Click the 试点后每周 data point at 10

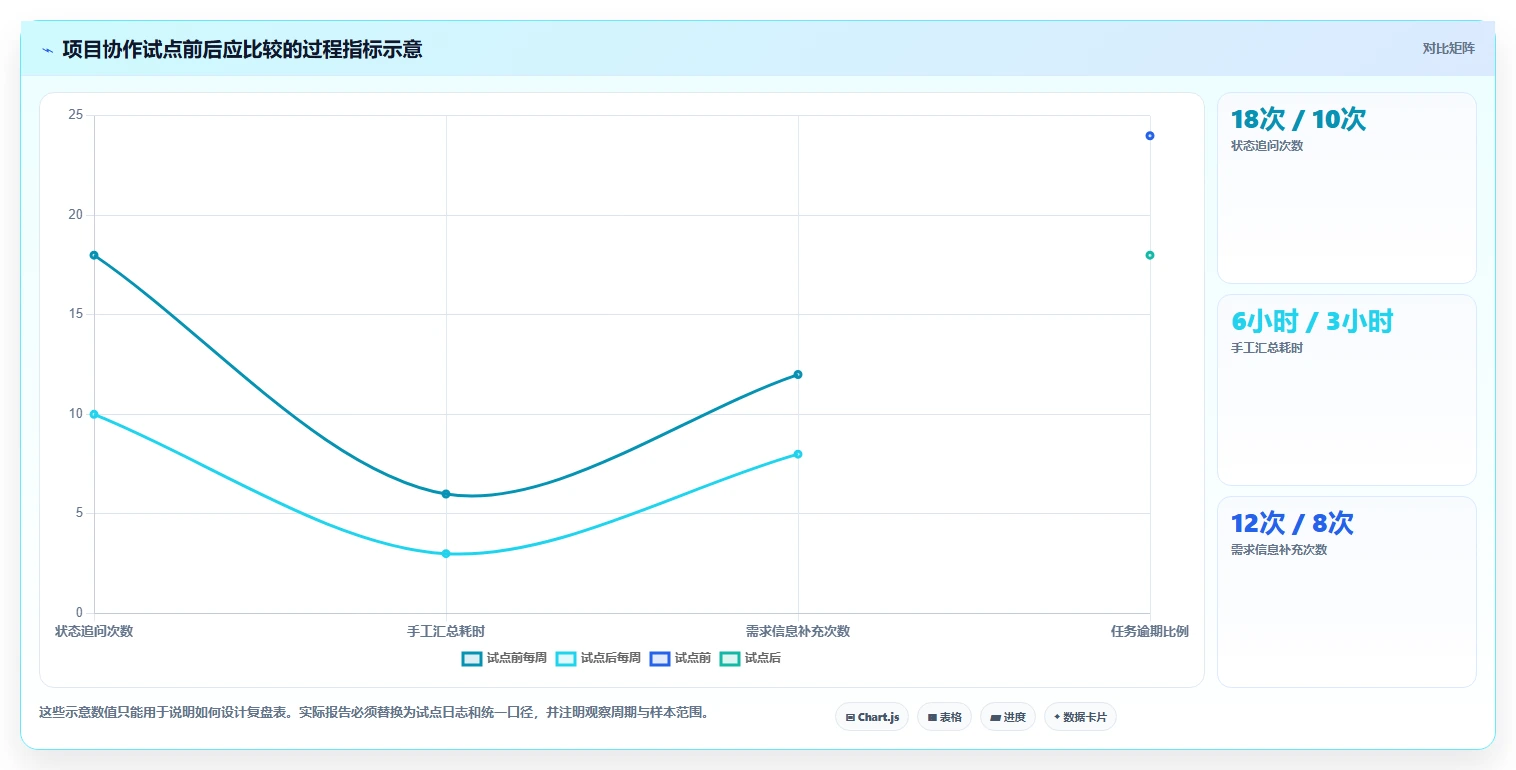click(94, 414)
